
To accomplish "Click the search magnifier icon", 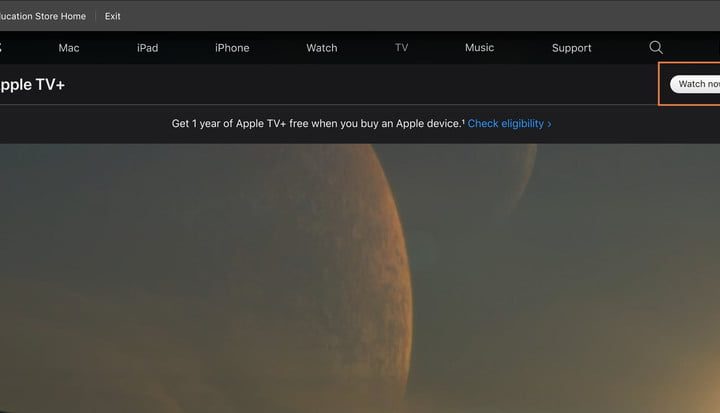I will click(x=656, y=47).
